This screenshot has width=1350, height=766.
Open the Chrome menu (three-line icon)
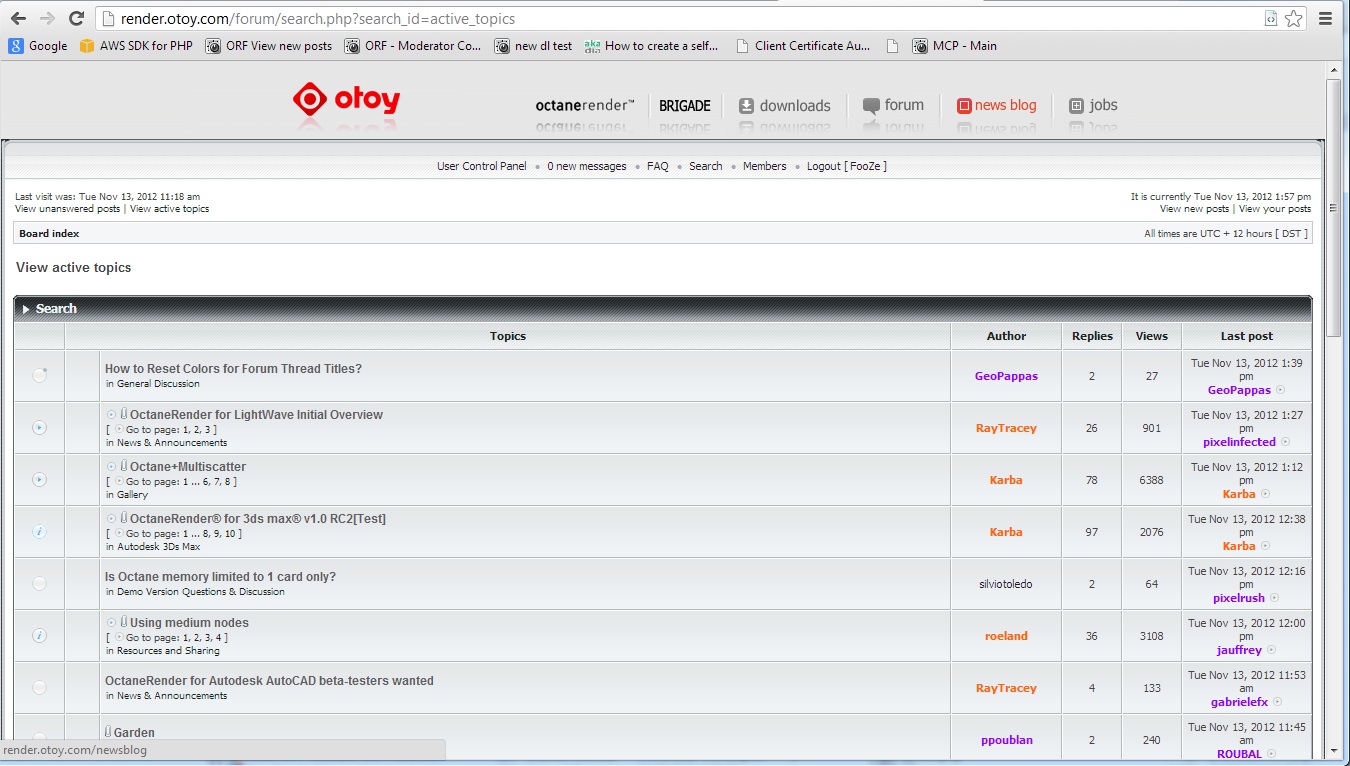(1325, 18)
